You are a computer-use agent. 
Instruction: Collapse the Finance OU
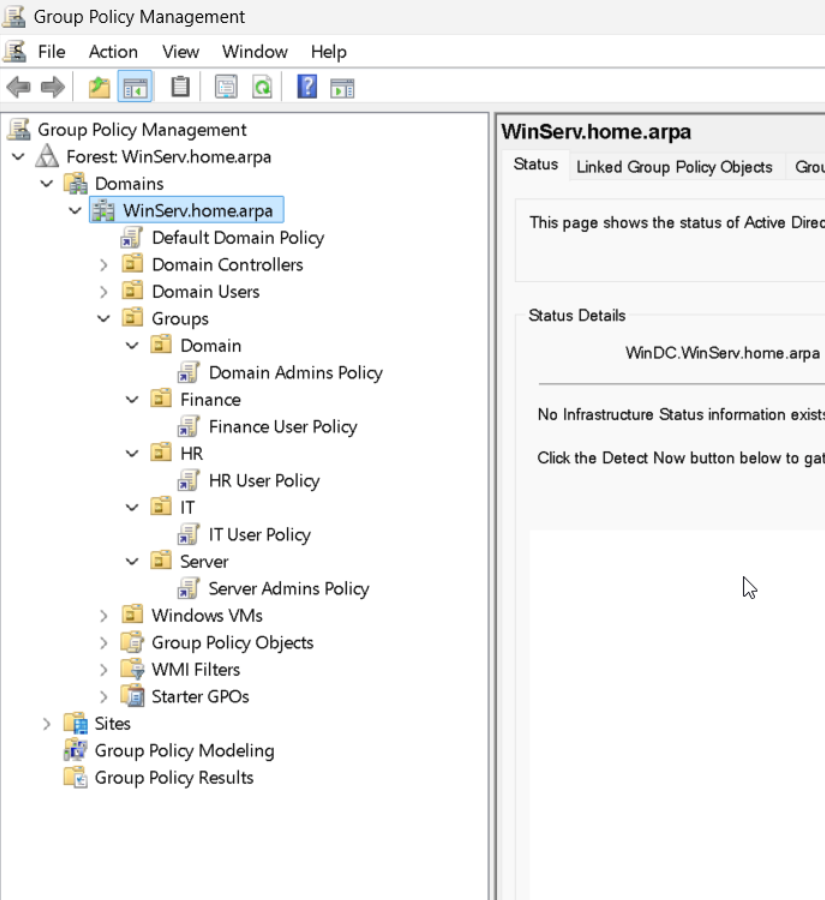click(x=132, y=400)
